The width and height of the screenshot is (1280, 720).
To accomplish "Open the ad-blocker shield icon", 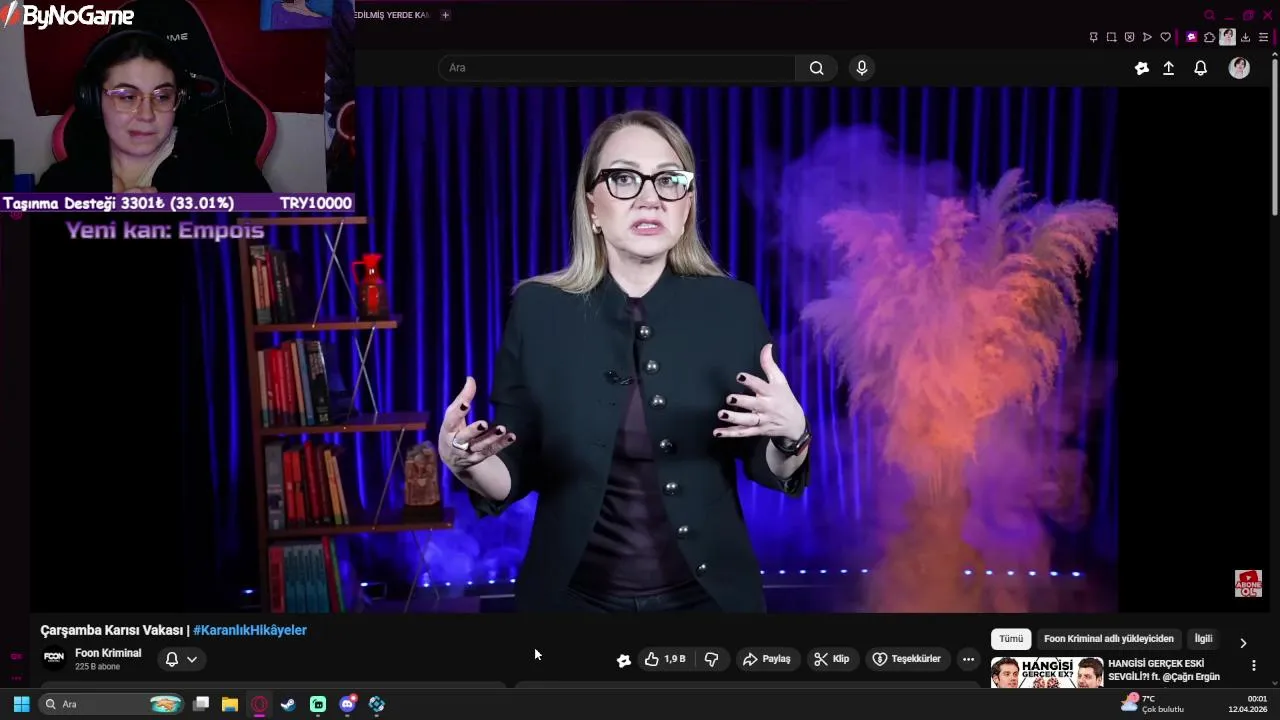I will tap(1129, 37).
